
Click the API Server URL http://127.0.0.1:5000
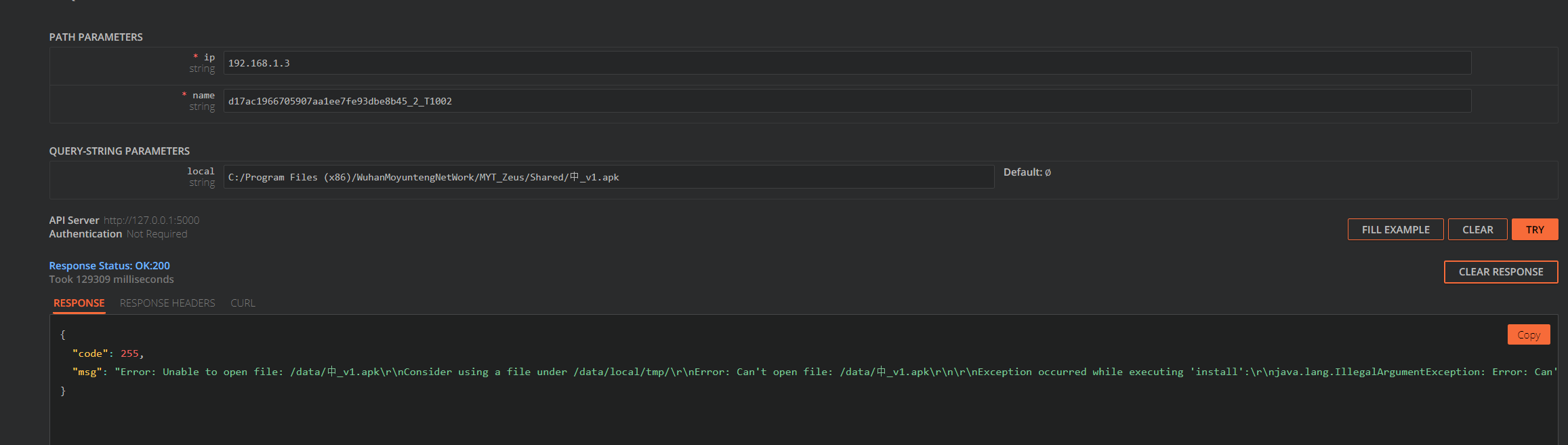tap(151, 220)
